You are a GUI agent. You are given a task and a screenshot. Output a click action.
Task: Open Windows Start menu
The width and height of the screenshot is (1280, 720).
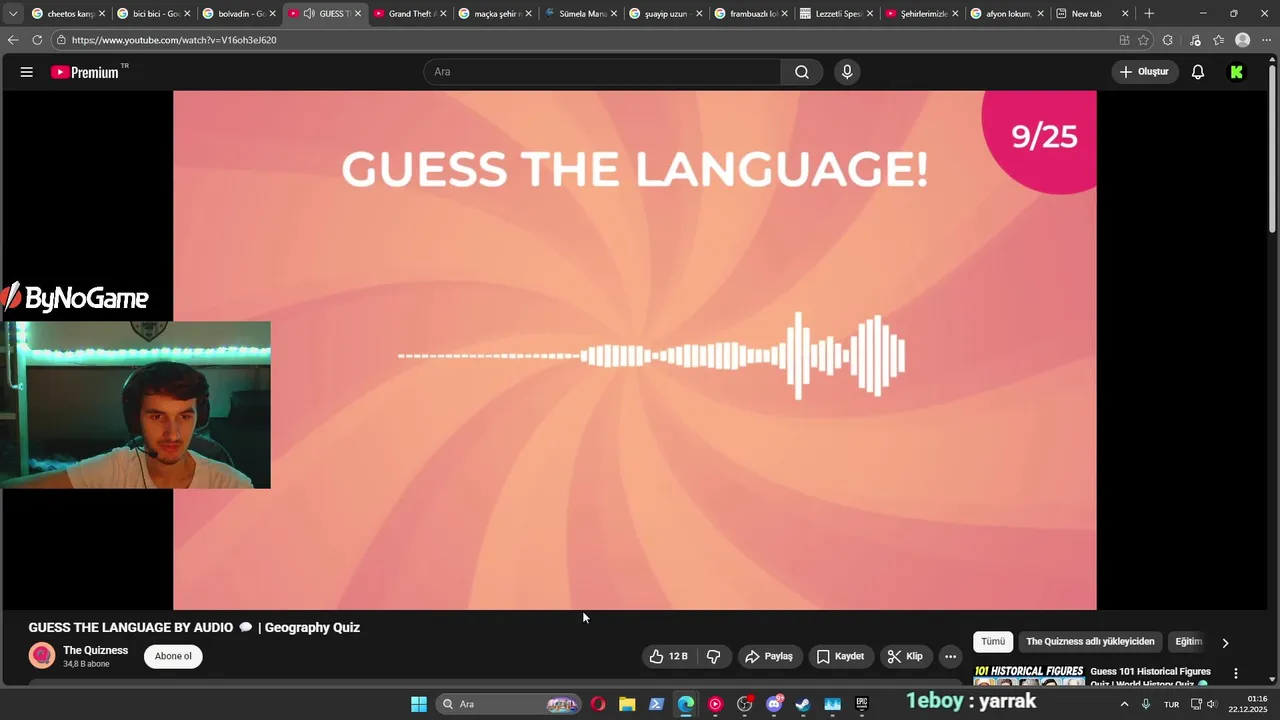(x=419, y=704)
